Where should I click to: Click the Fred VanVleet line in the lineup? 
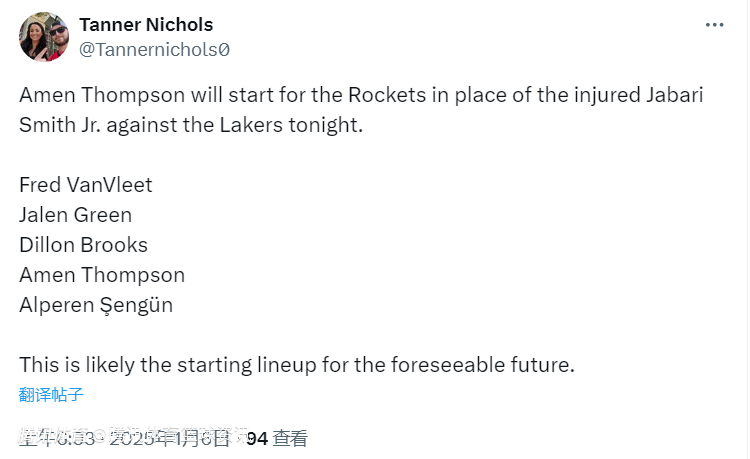tap(86, 185)
